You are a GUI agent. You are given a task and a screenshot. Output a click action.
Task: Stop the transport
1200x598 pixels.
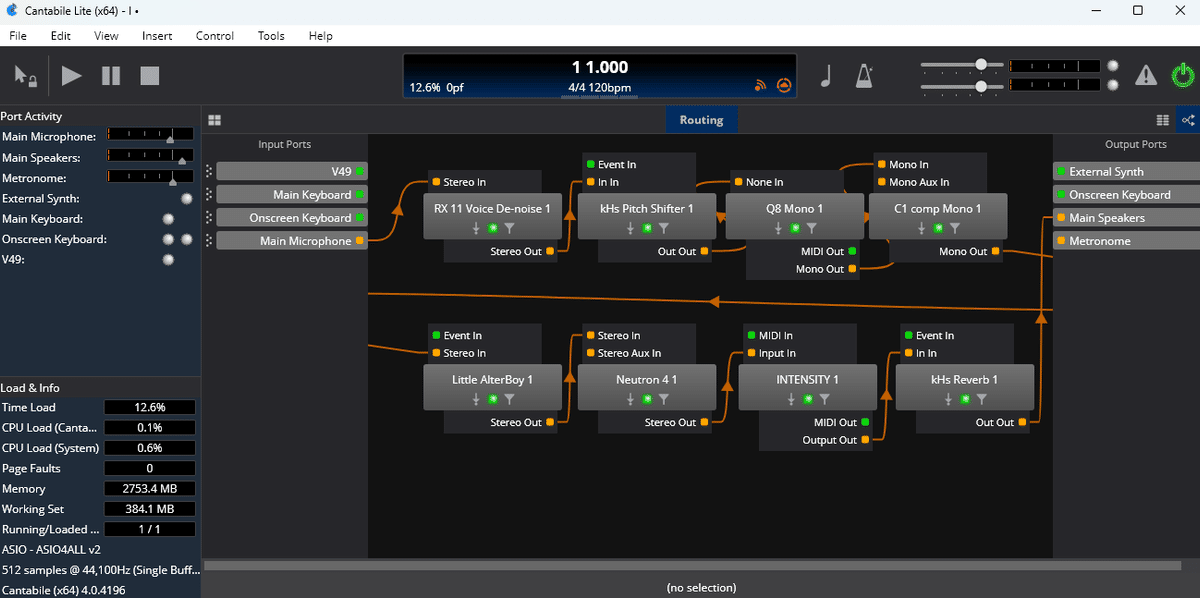[149, 75]
